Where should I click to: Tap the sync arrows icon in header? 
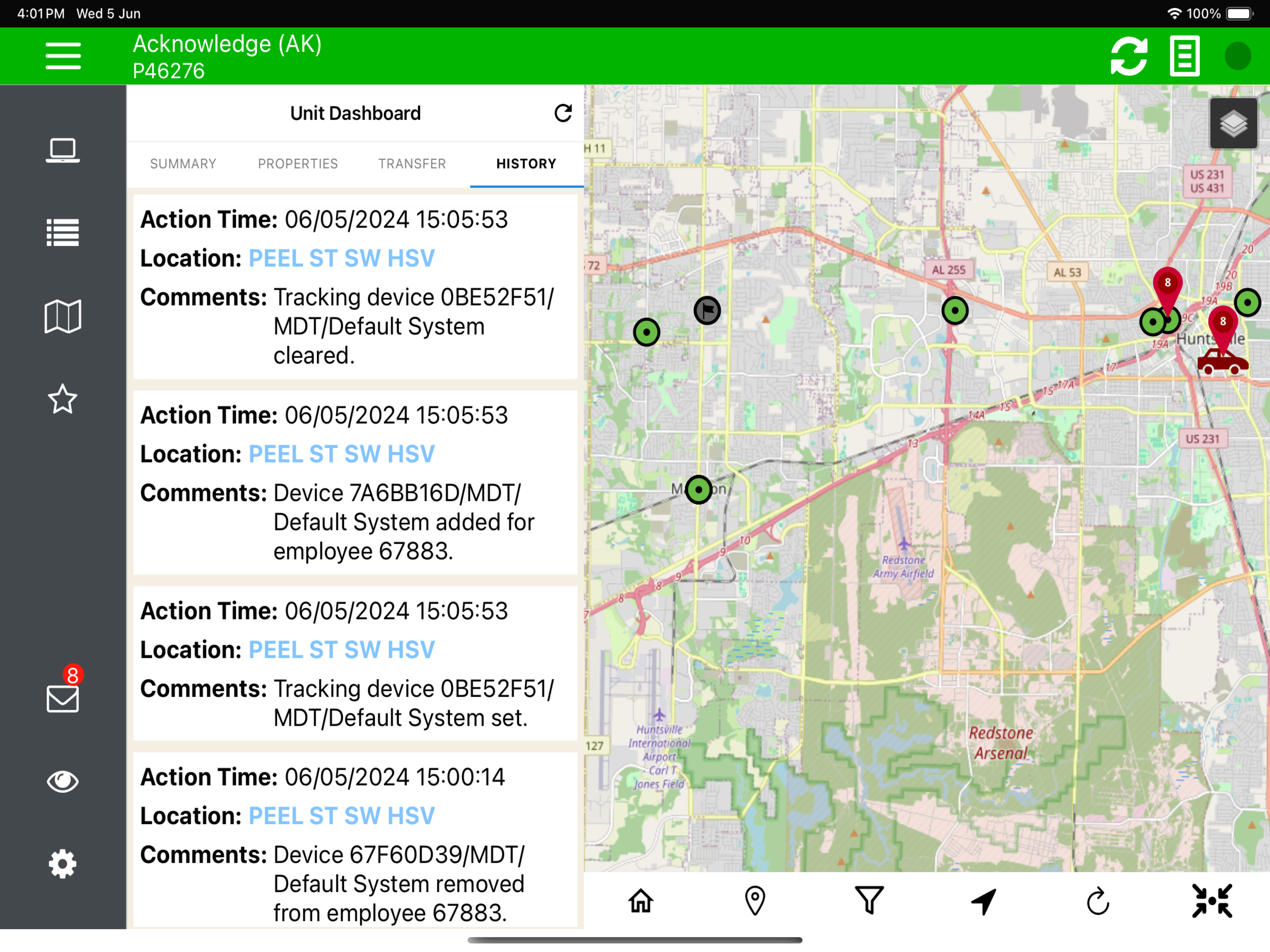[1128, 56]
